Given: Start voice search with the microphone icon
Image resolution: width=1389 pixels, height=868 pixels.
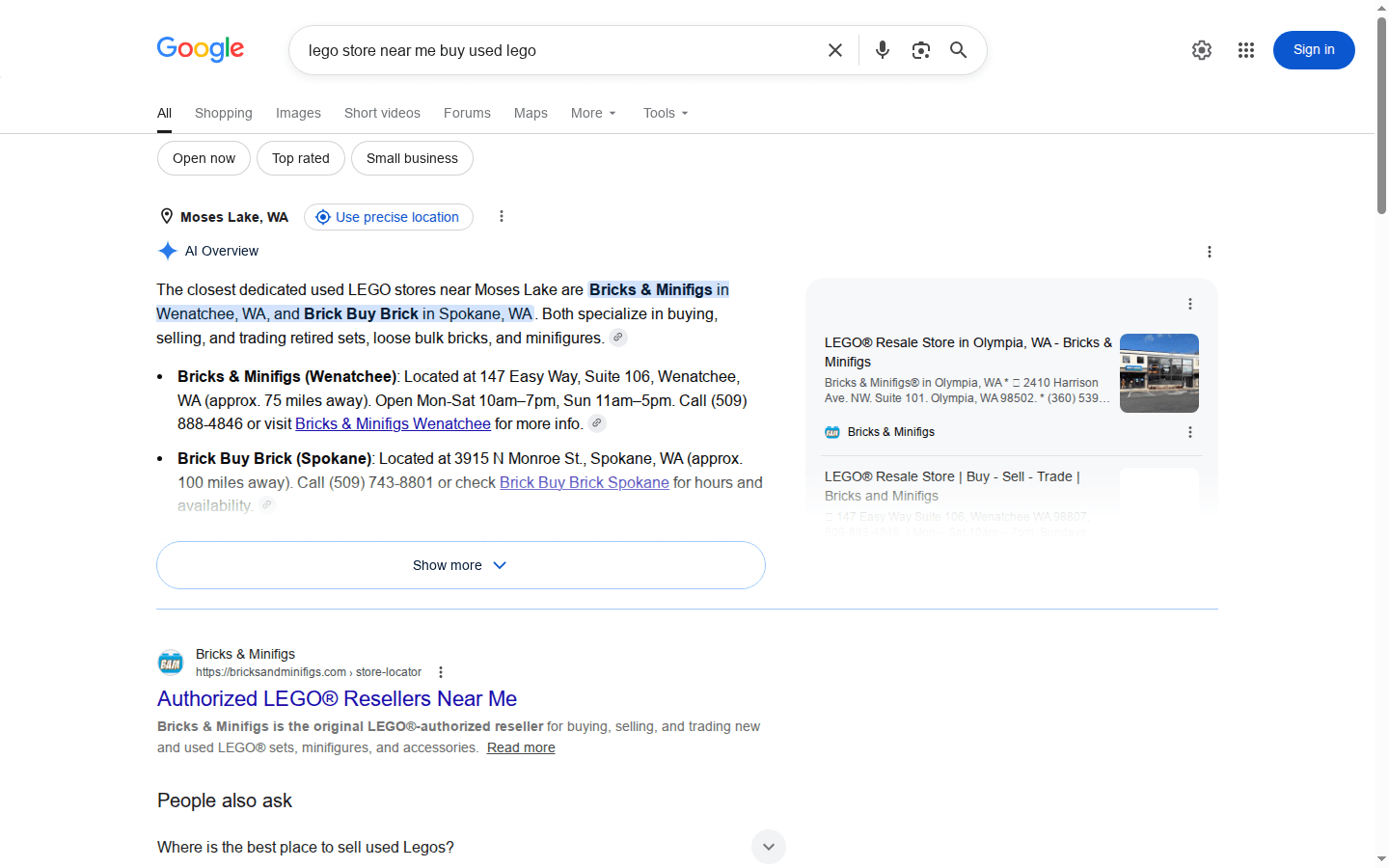Looking at the screenshot, I should pyautogui.click(x=883, y=50).
